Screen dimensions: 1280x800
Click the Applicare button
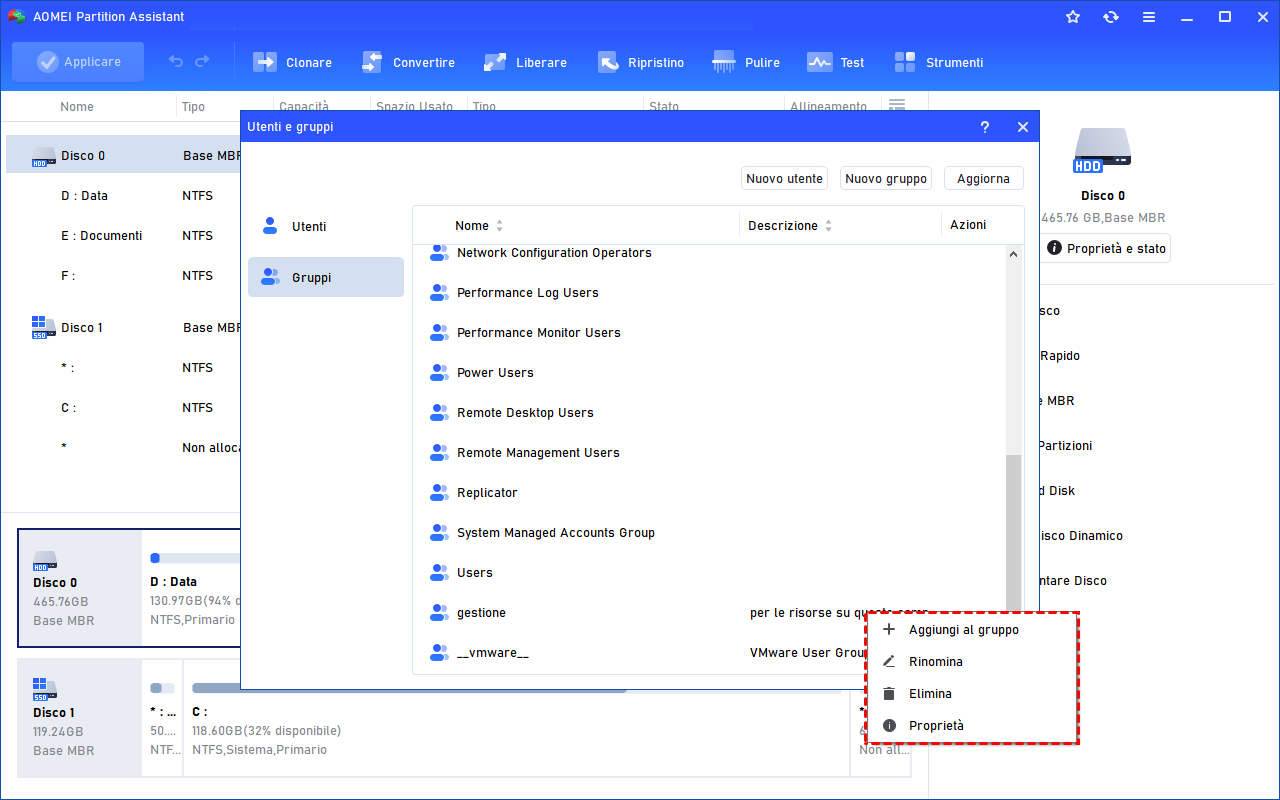78,62
